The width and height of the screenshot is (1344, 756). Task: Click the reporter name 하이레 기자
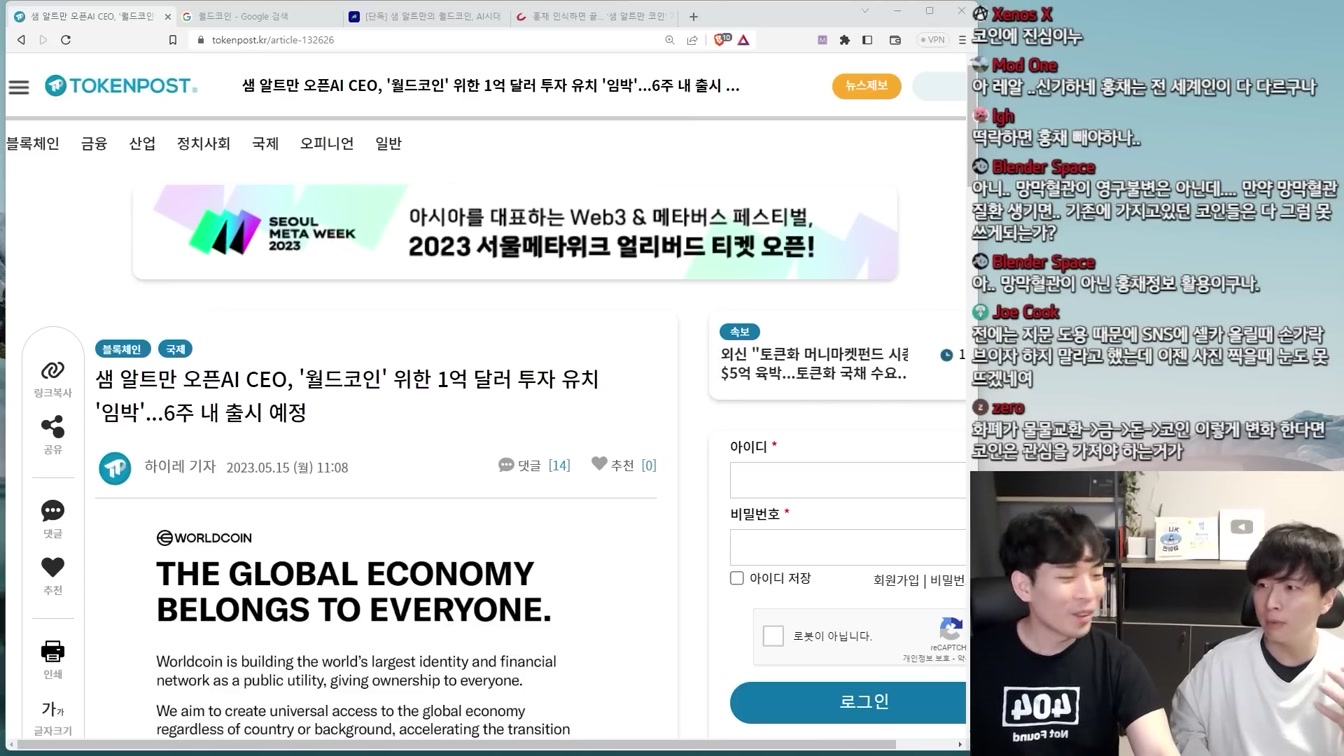point(180,466)
